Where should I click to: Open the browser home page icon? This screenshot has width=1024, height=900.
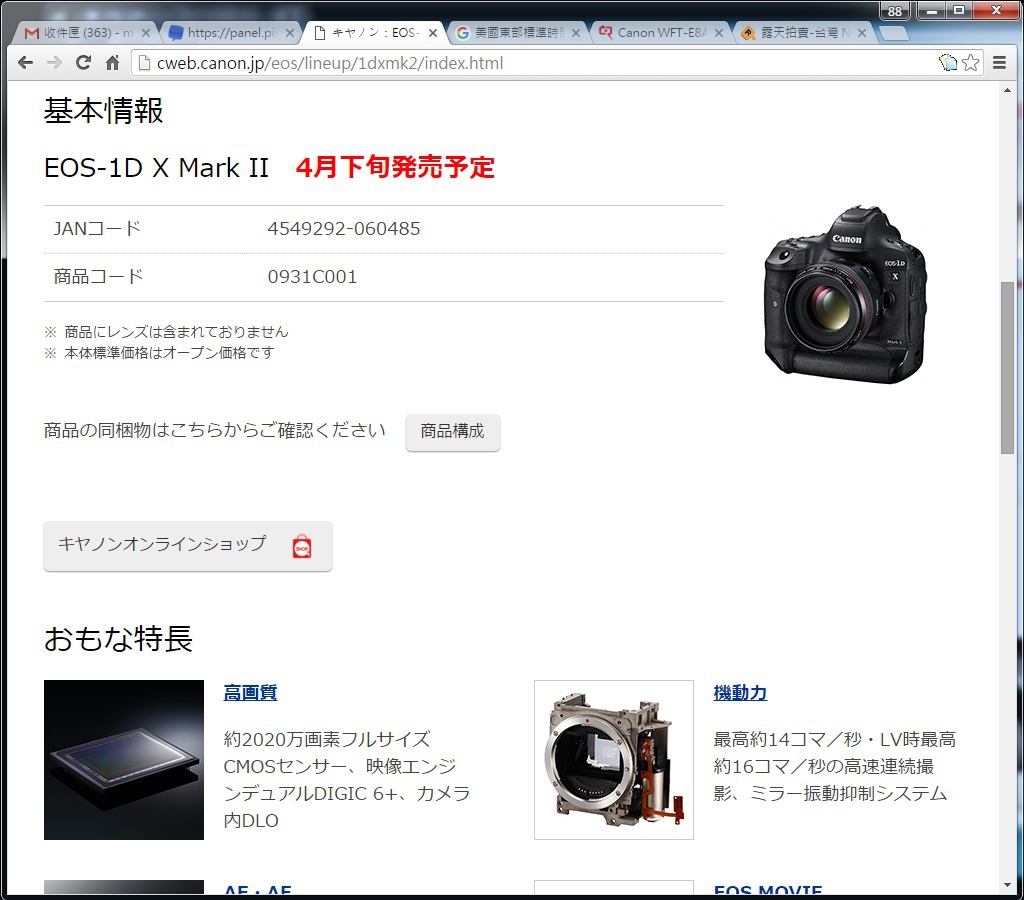pos(112,63)
